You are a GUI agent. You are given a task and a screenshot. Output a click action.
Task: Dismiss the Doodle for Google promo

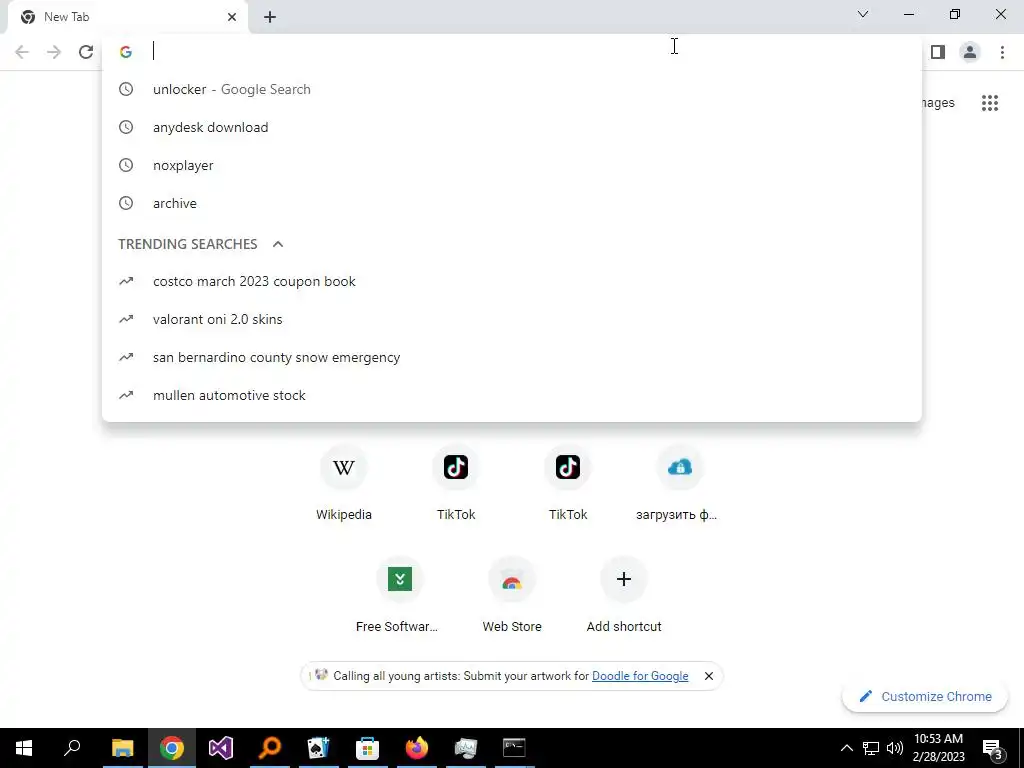[x=709, y=676]
